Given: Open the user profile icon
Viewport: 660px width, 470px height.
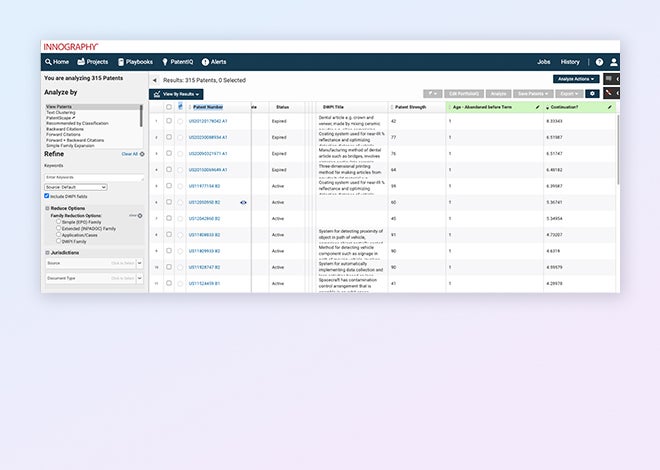Looking at the screenshot, I should tap(614, 62).
